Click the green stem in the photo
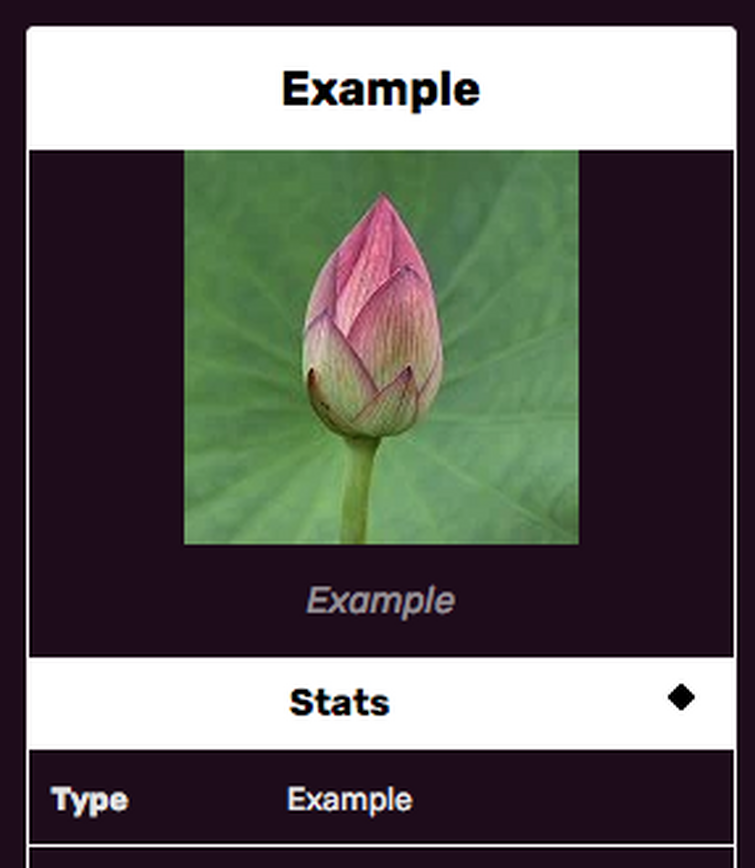 pos(359,490)
